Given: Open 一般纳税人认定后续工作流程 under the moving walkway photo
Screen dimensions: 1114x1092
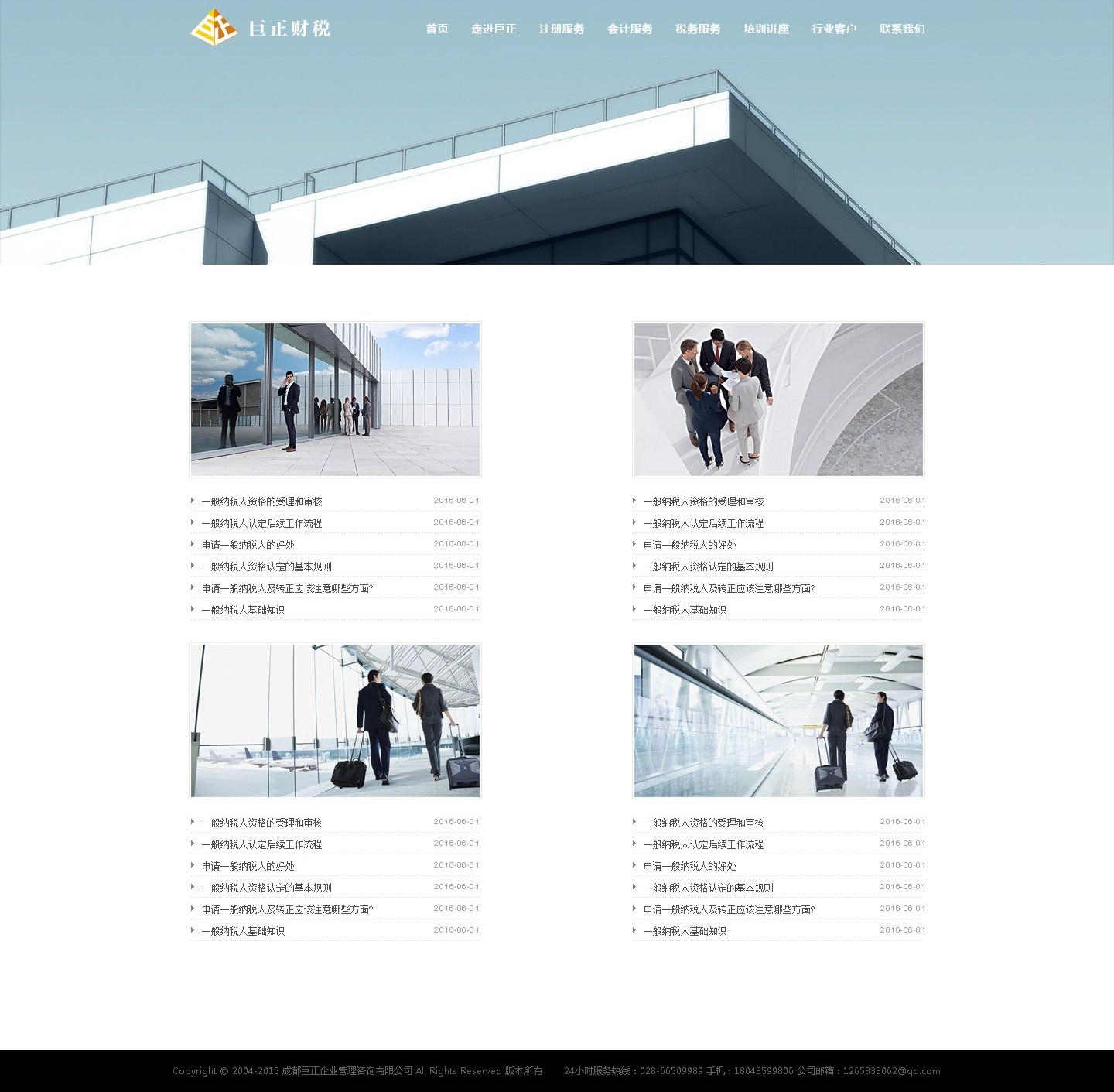Looking at the screenshot, I should tap(703, 844).
